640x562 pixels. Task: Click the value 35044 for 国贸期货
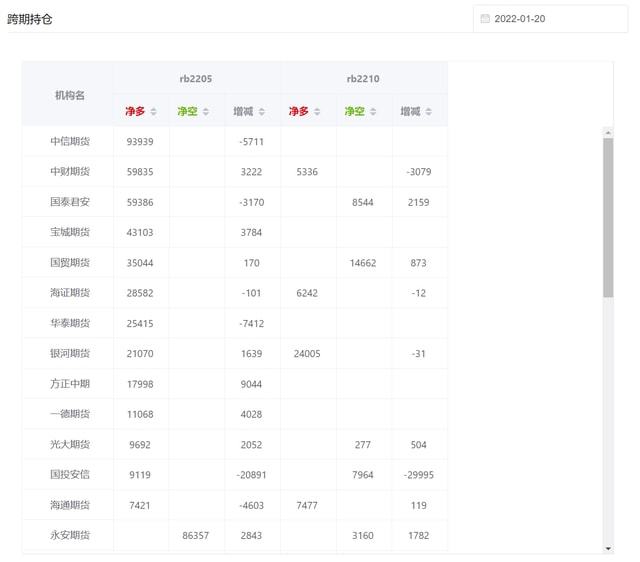coord(140,263)
